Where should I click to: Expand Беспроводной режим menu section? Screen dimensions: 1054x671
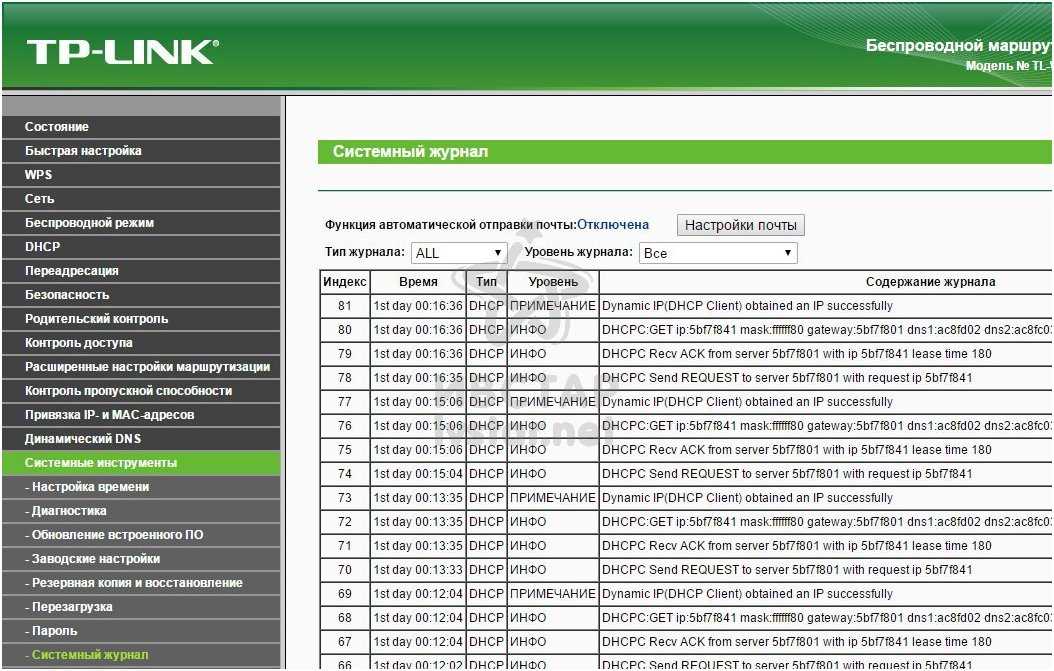[x=89, y=223]
